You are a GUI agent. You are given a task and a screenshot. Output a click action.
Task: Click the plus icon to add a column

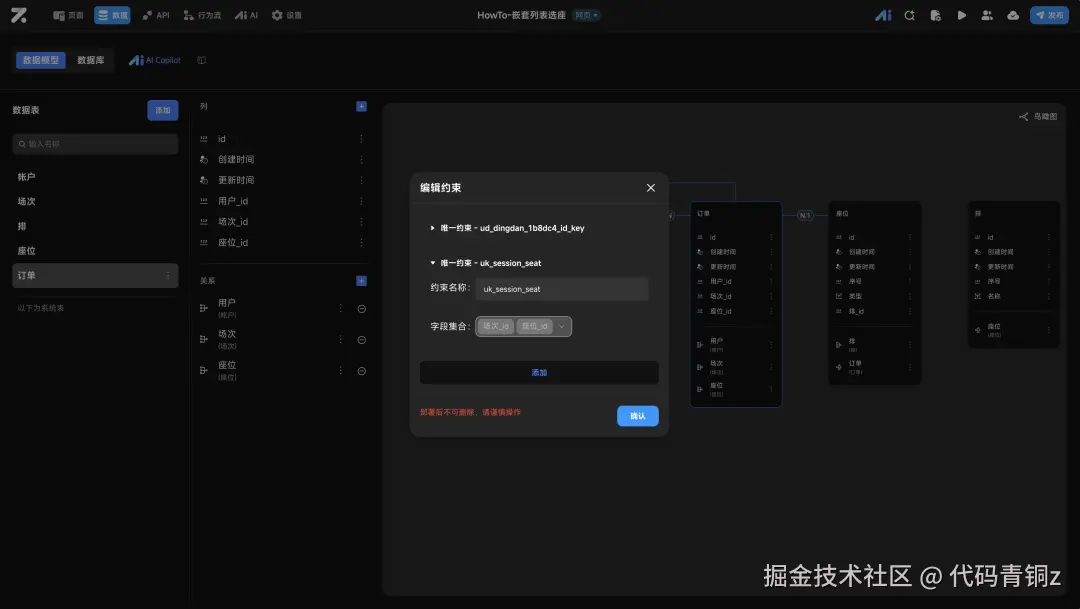click(x=362, y=106)
